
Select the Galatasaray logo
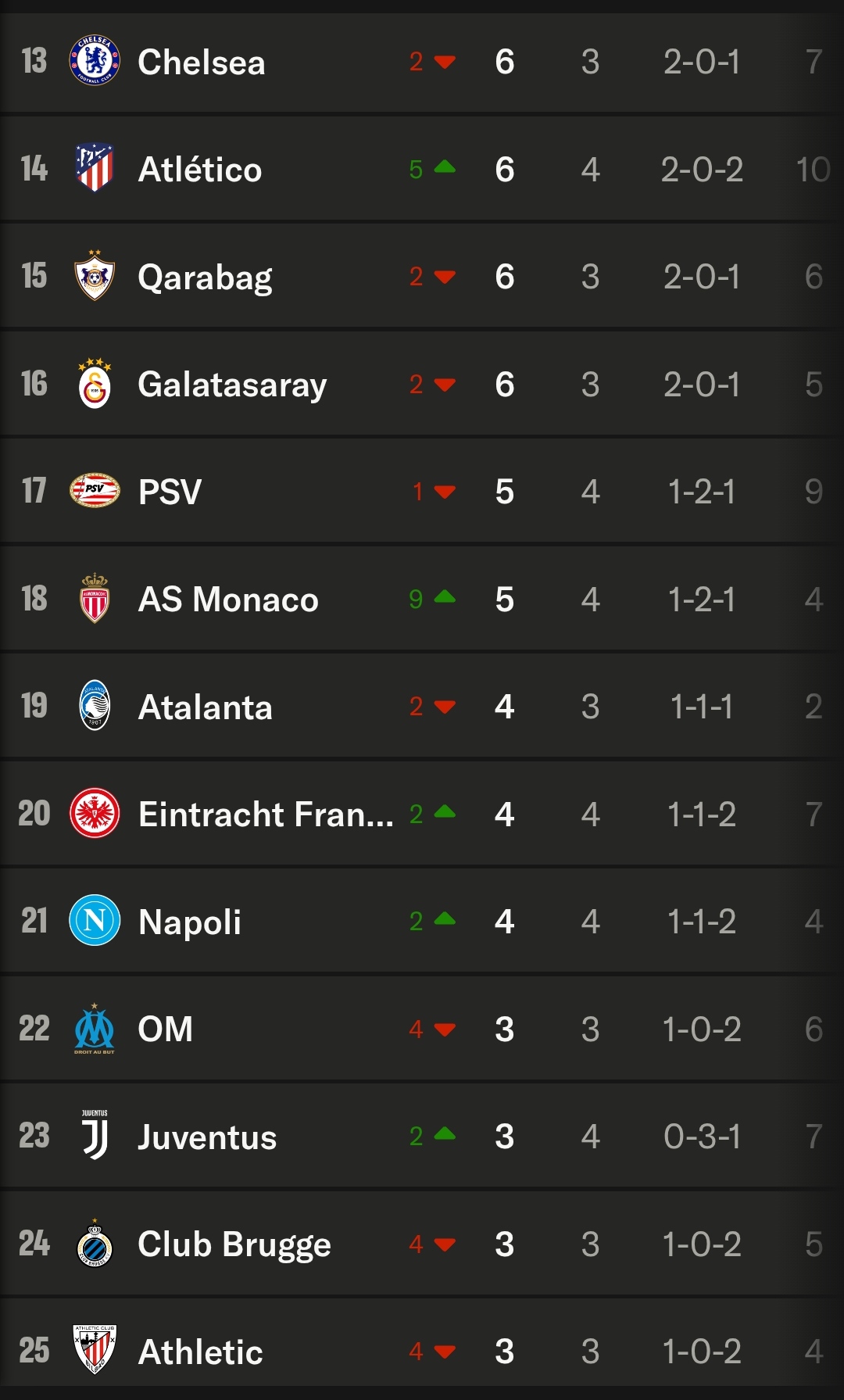tap(95, 384)
